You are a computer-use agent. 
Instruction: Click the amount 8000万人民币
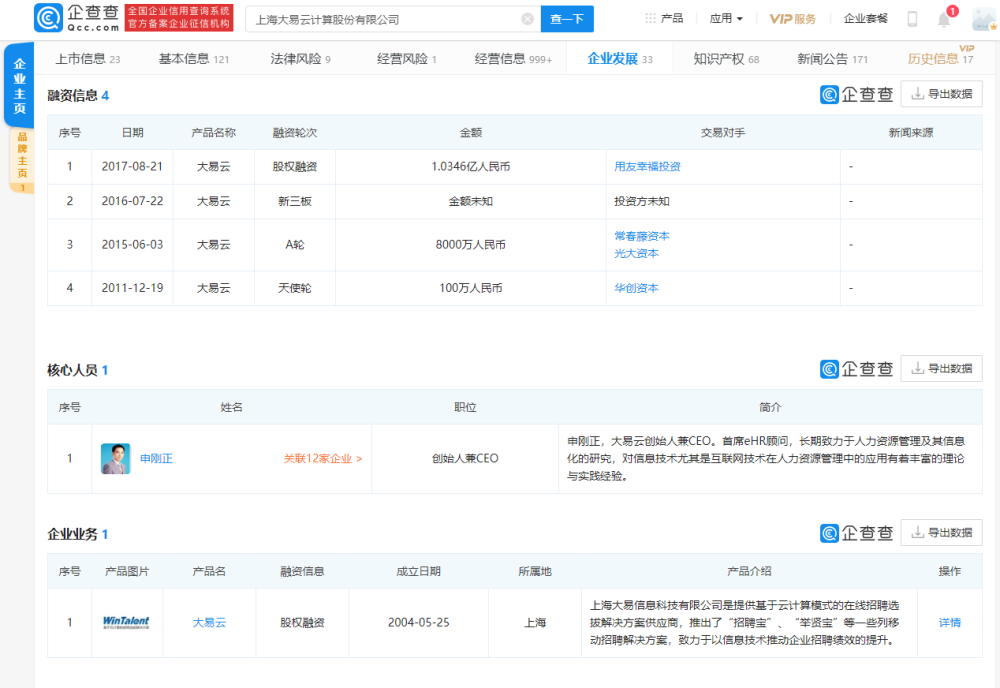click(x=471, y=245)
